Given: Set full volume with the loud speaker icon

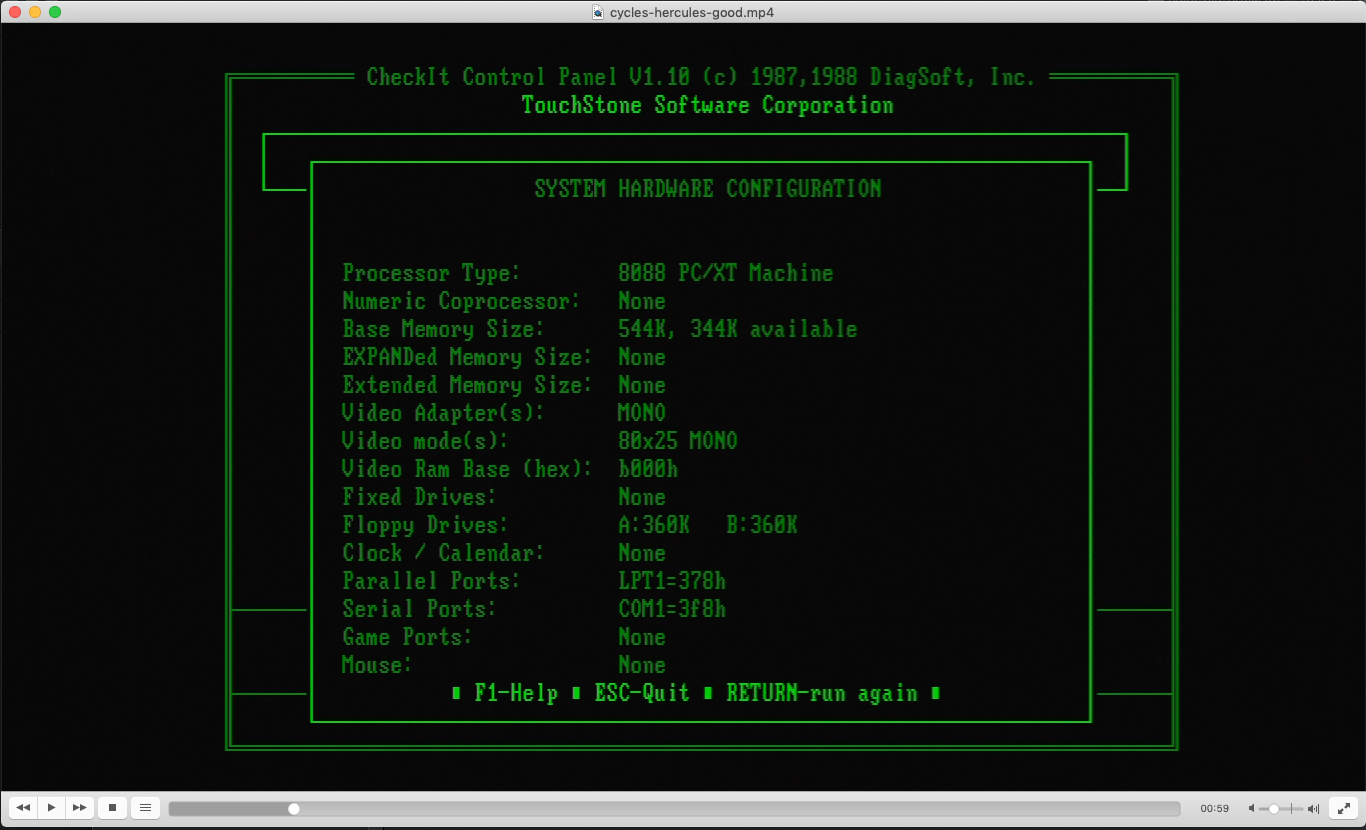Looking at the screenshot, I should 1314,808.
